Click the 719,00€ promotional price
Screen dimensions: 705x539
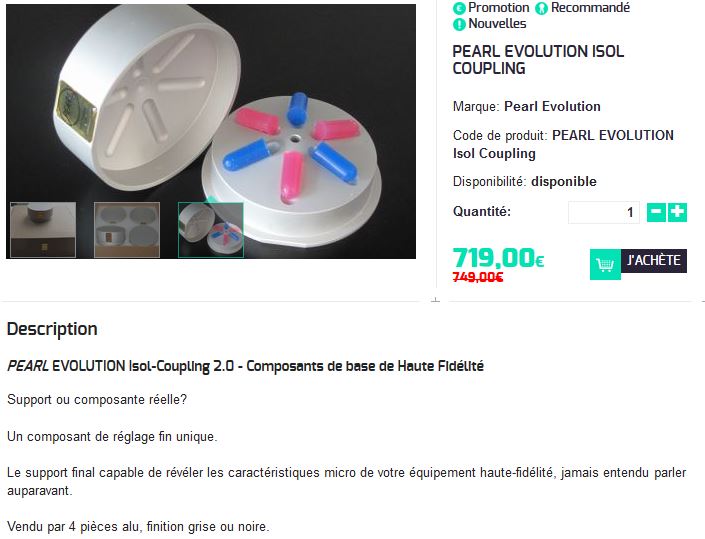(x=498, y=258)
